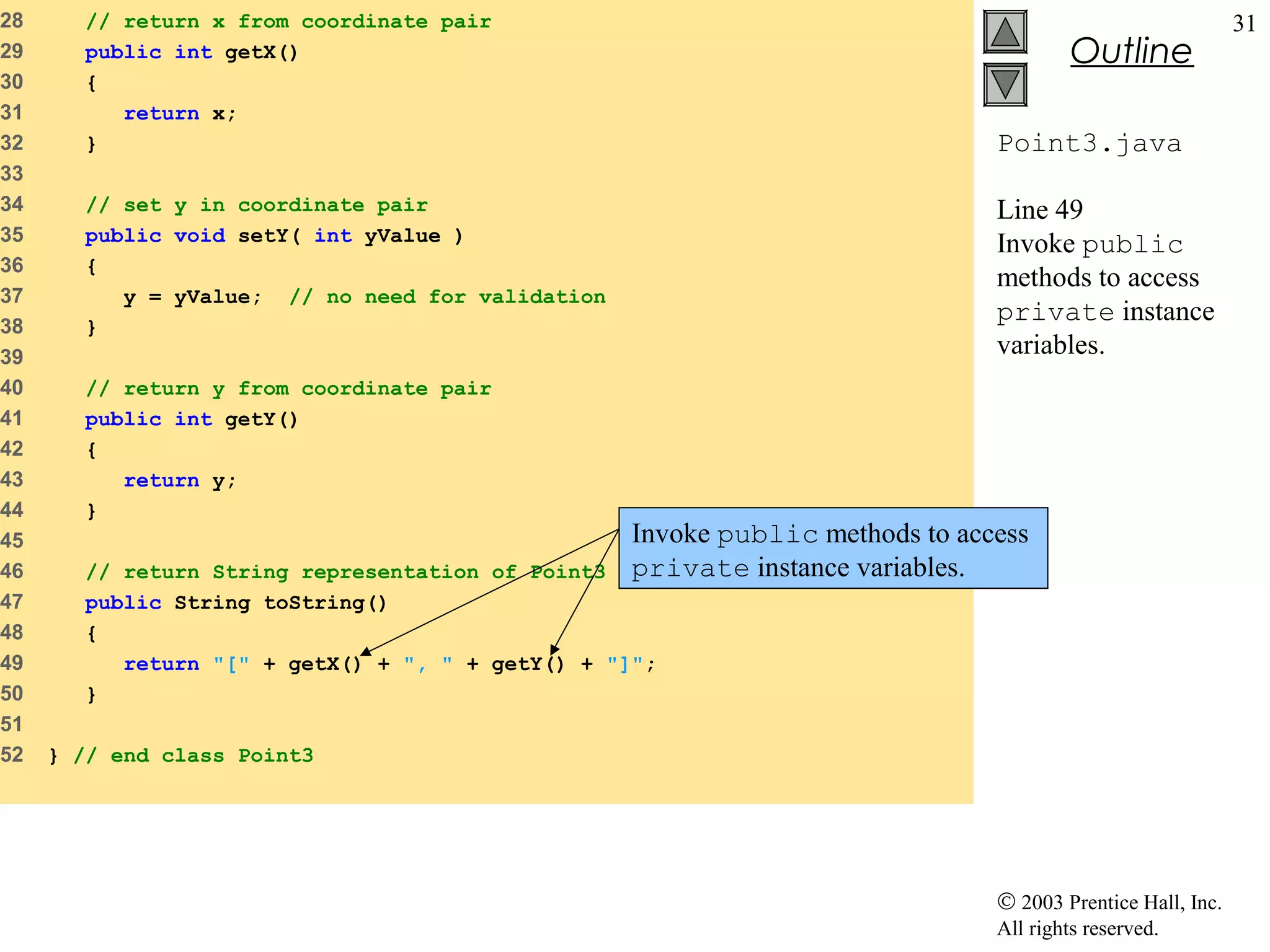Click line number 47 in the gutter

12,602
